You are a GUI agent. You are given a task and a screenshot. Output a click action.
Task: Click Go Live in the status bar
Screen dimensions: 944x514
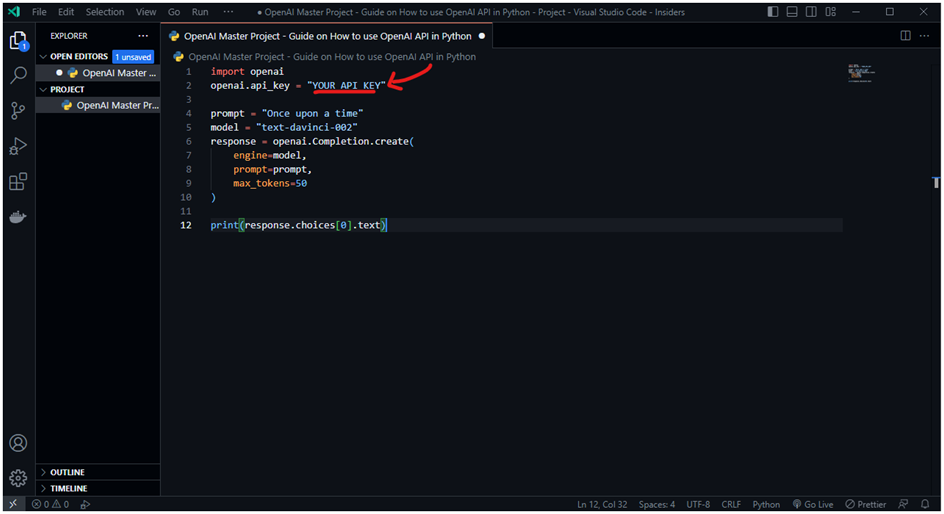(x=813, y=504)
